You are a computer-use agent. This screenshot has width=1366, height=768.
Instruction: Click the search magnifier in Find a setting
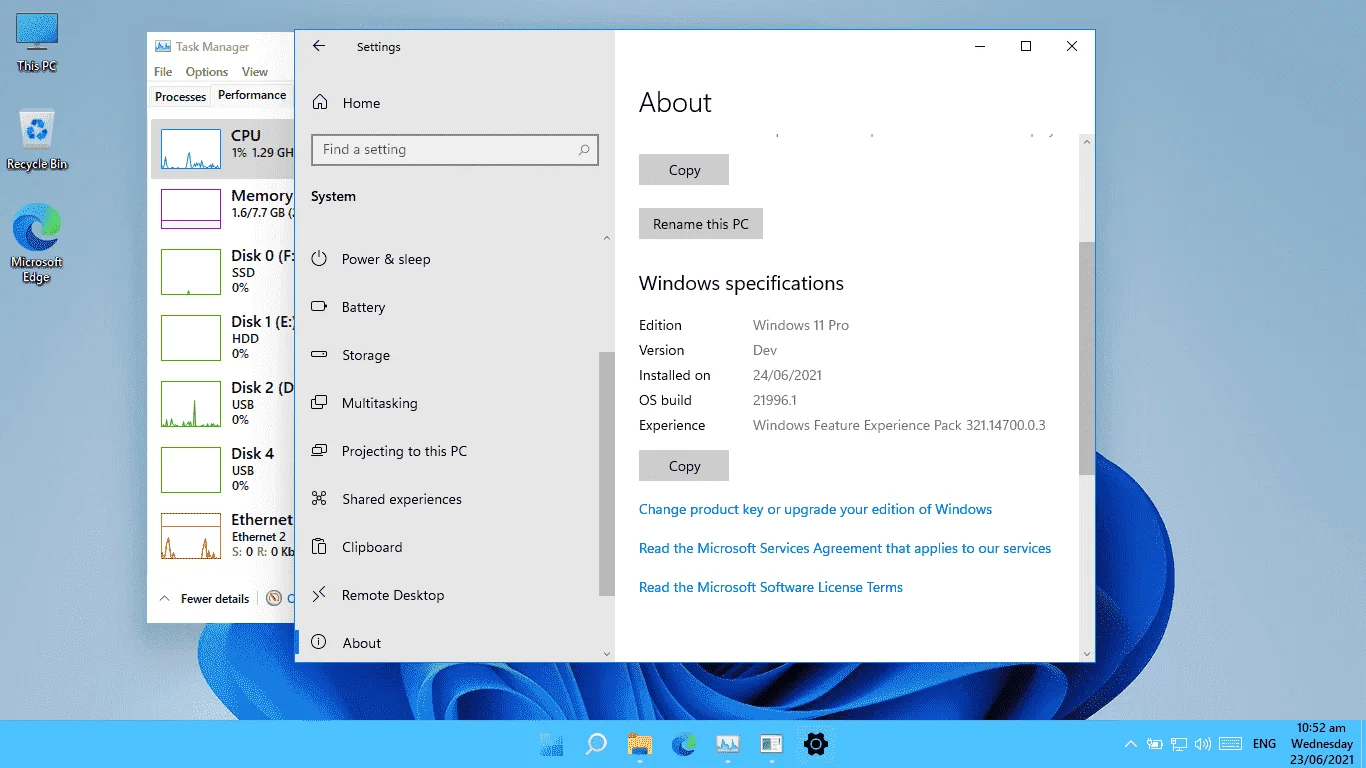click(584, 150)
